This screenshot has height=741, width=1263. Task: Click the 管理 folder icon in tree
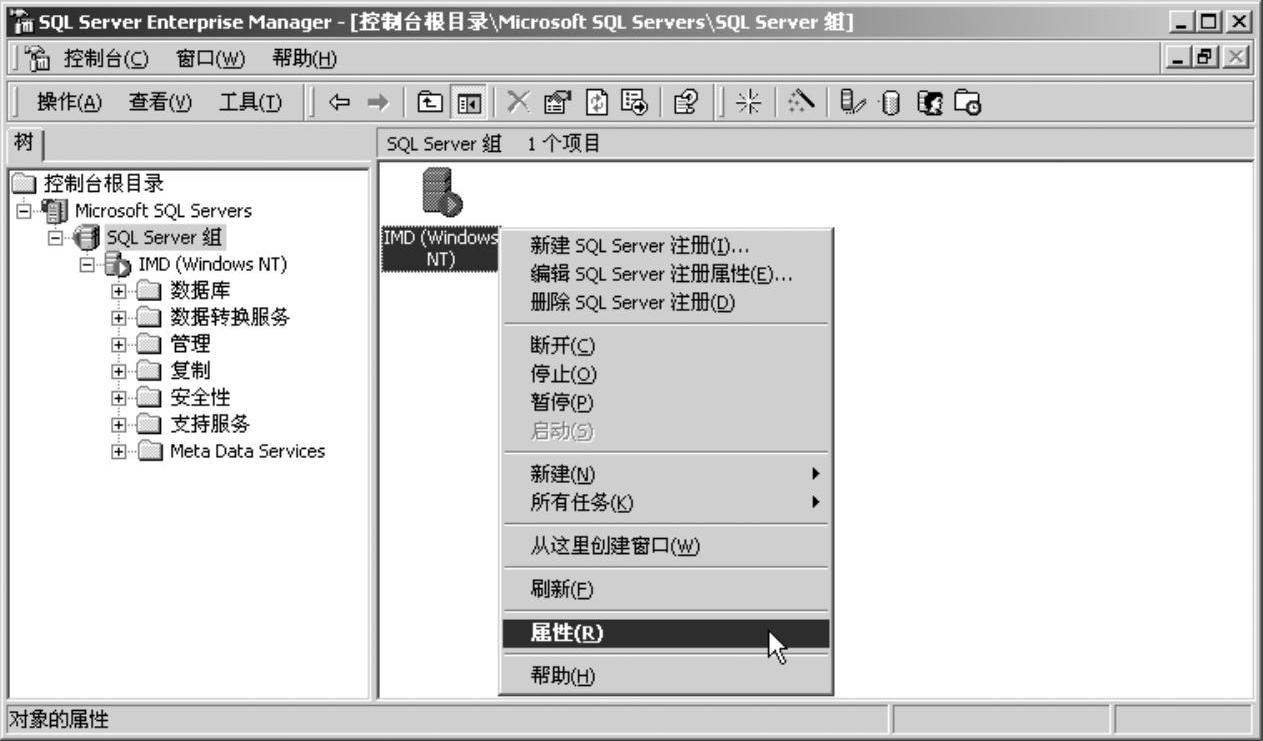149,344
